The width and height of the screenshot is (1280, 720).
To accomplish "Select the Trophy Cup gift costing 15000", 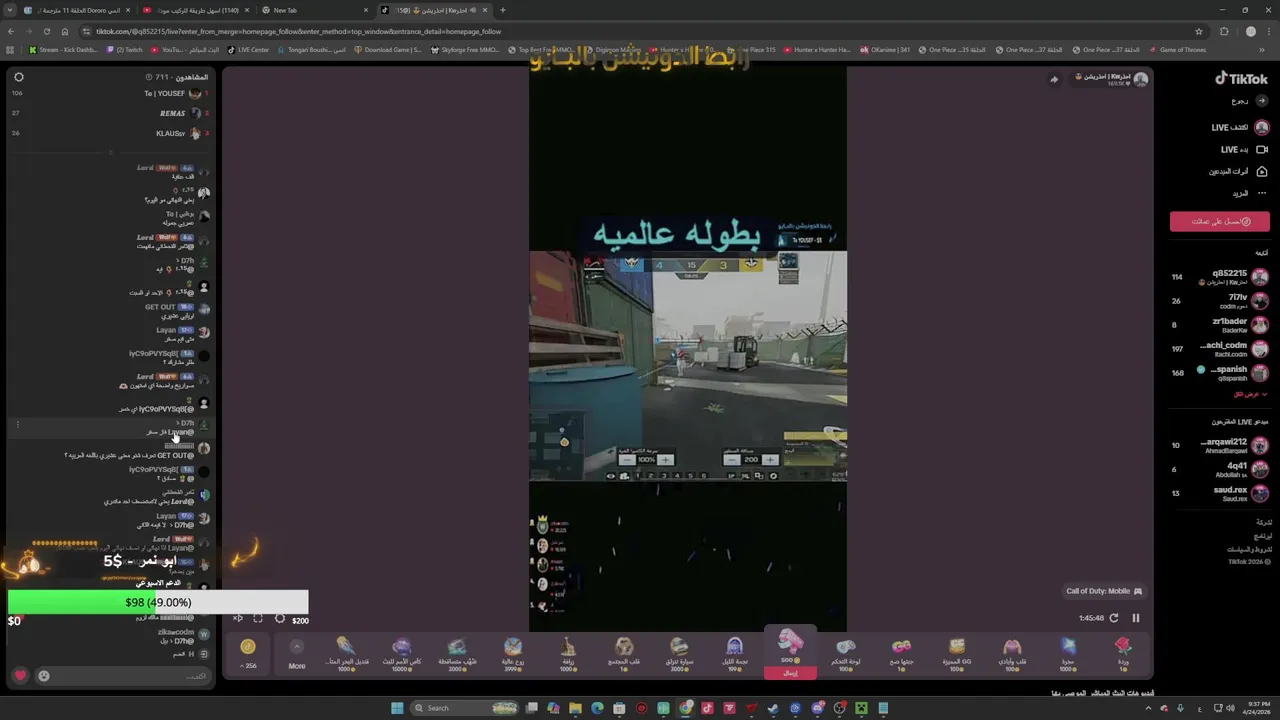I will click(x=402, y=653).
